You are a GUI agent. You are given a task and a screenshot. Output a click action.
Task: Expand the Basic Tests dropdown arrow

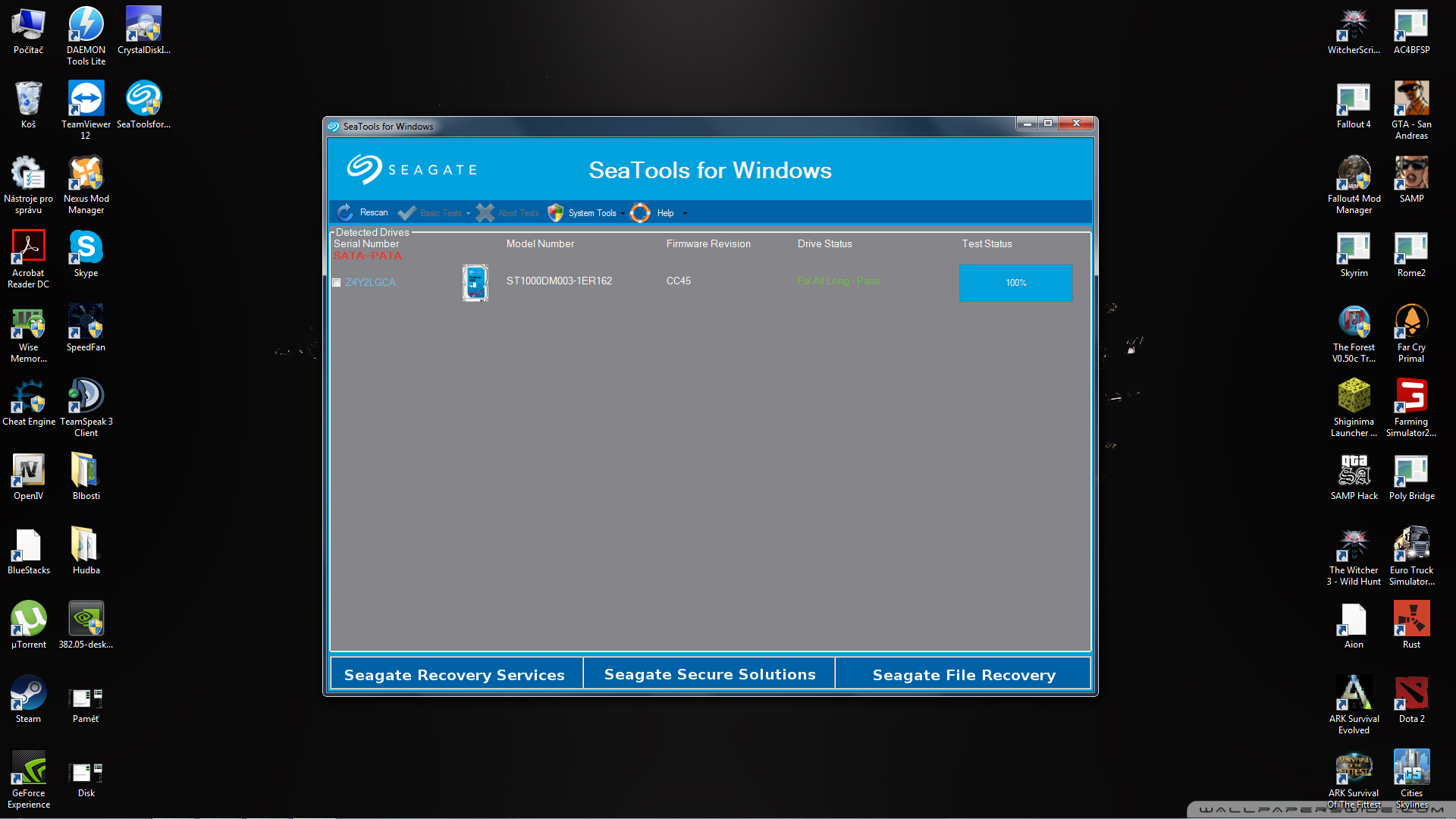click(468, 214)
